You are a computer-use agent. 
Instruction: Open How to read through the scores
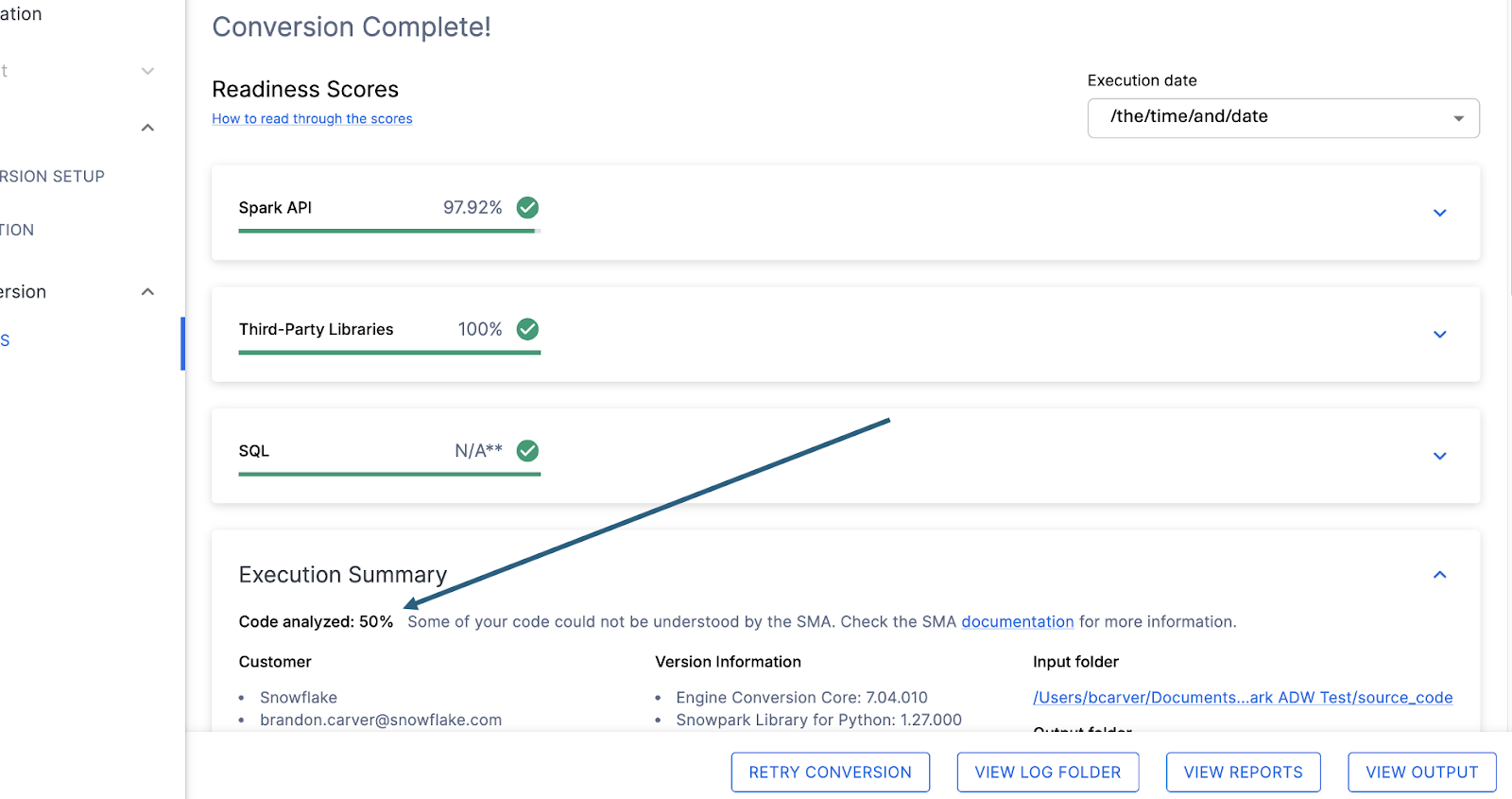[312, 119]
